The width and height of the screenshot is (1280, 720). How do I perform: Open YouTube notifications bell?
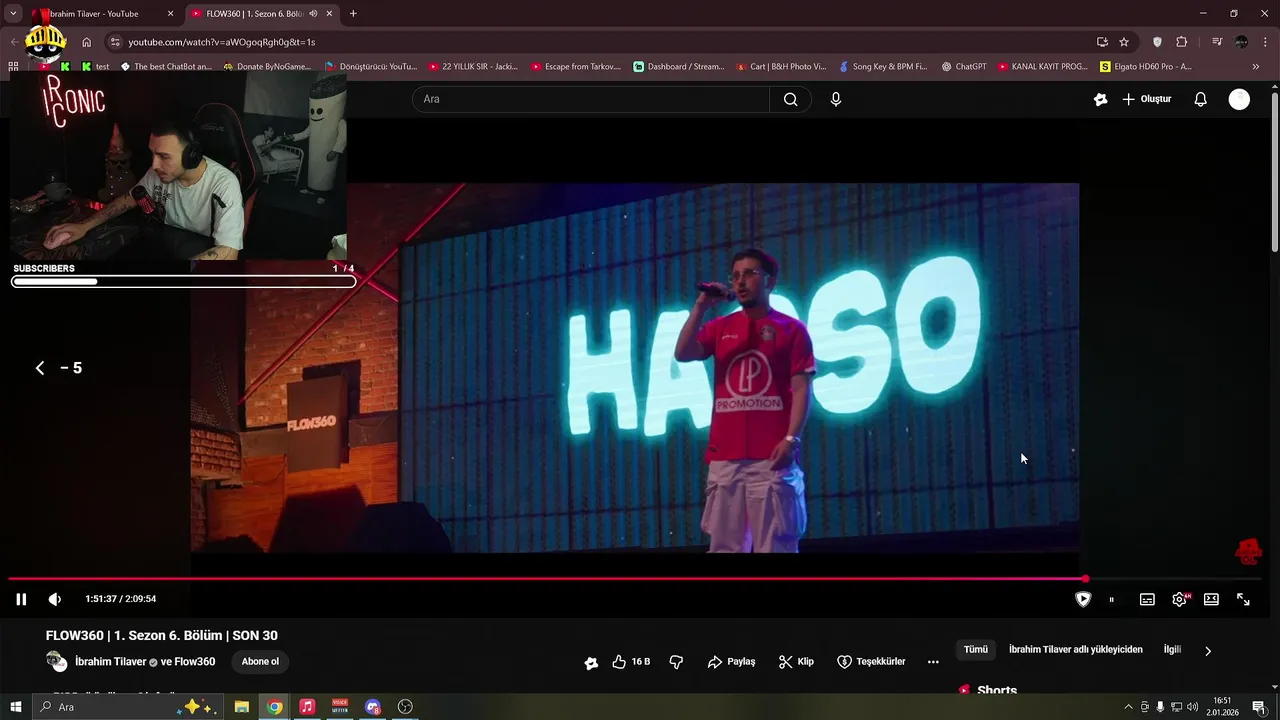1201,99
